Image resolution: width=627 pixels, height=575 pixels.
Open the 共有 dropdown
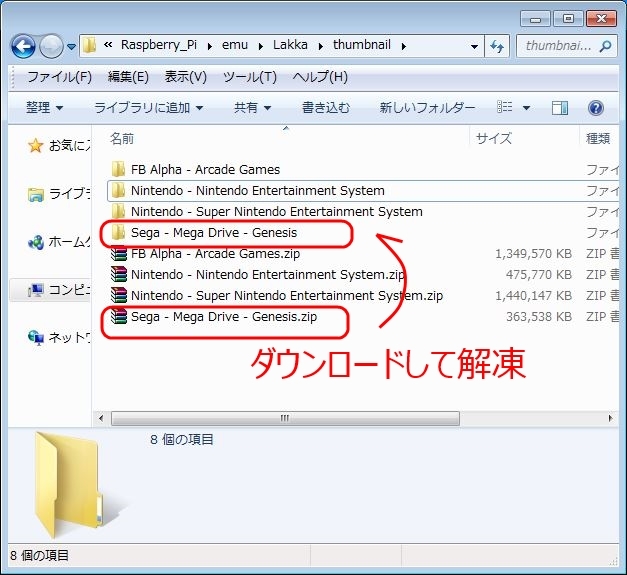[x=252, y=108]
